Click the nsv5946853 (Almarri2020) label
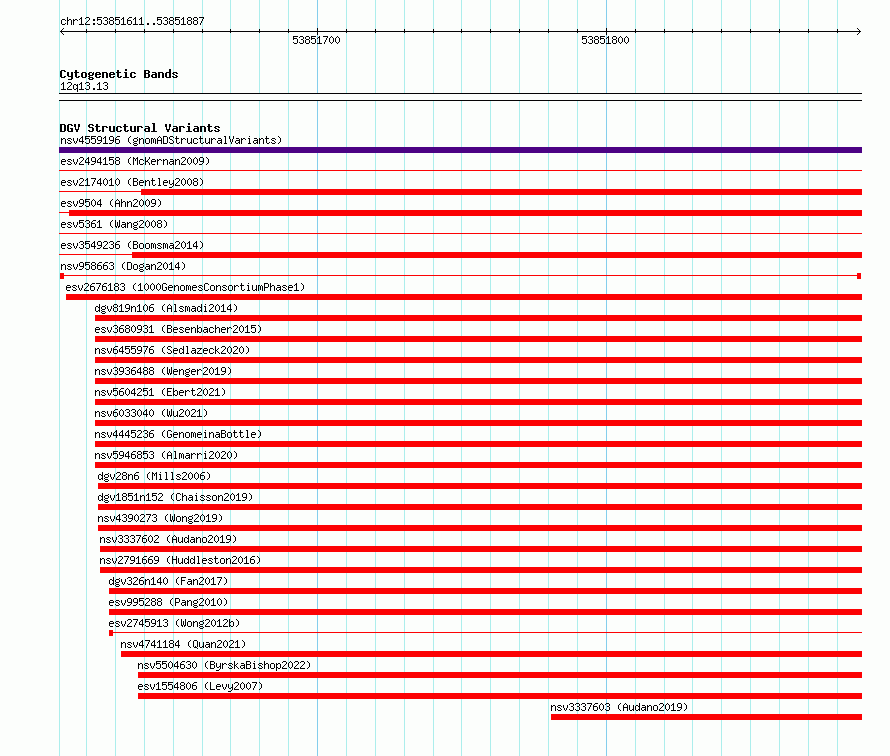 [166, 455]
